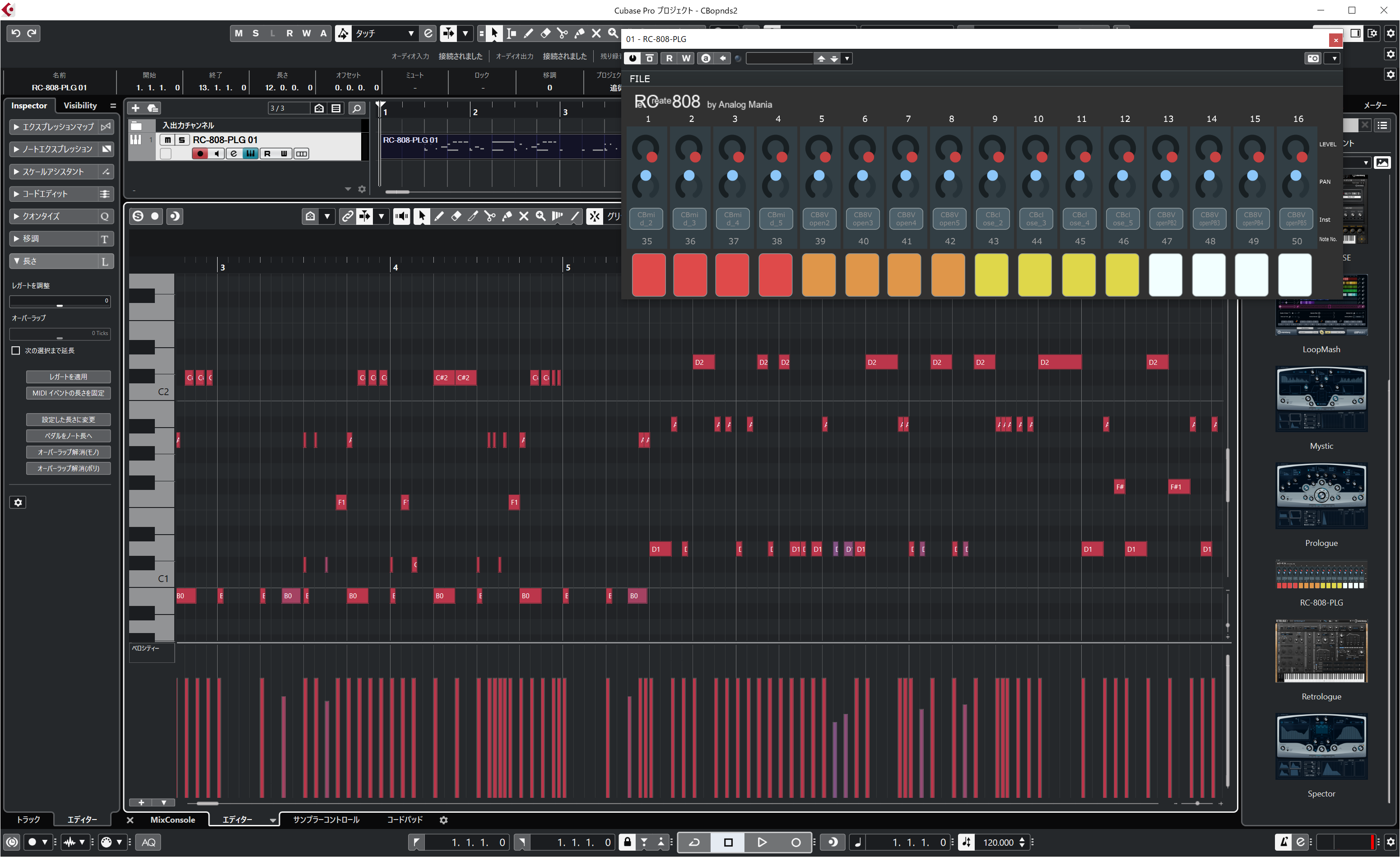Click the Edit Instrument keyboard icon on the track
1400x857 pixels.
tap(250, 154)
